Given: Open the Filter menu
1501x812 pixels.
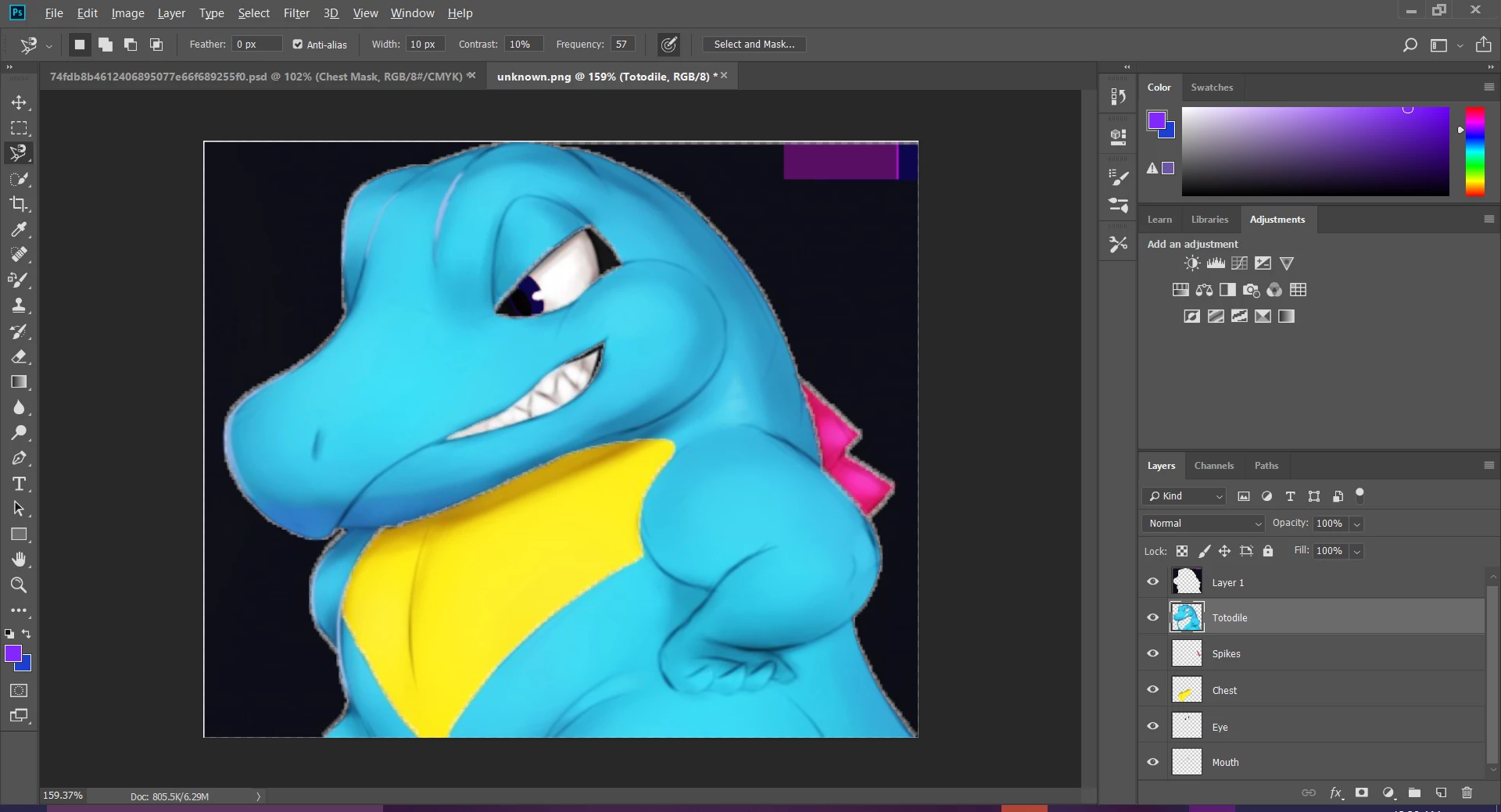Looking at the screenshot, I should [296, 13].
